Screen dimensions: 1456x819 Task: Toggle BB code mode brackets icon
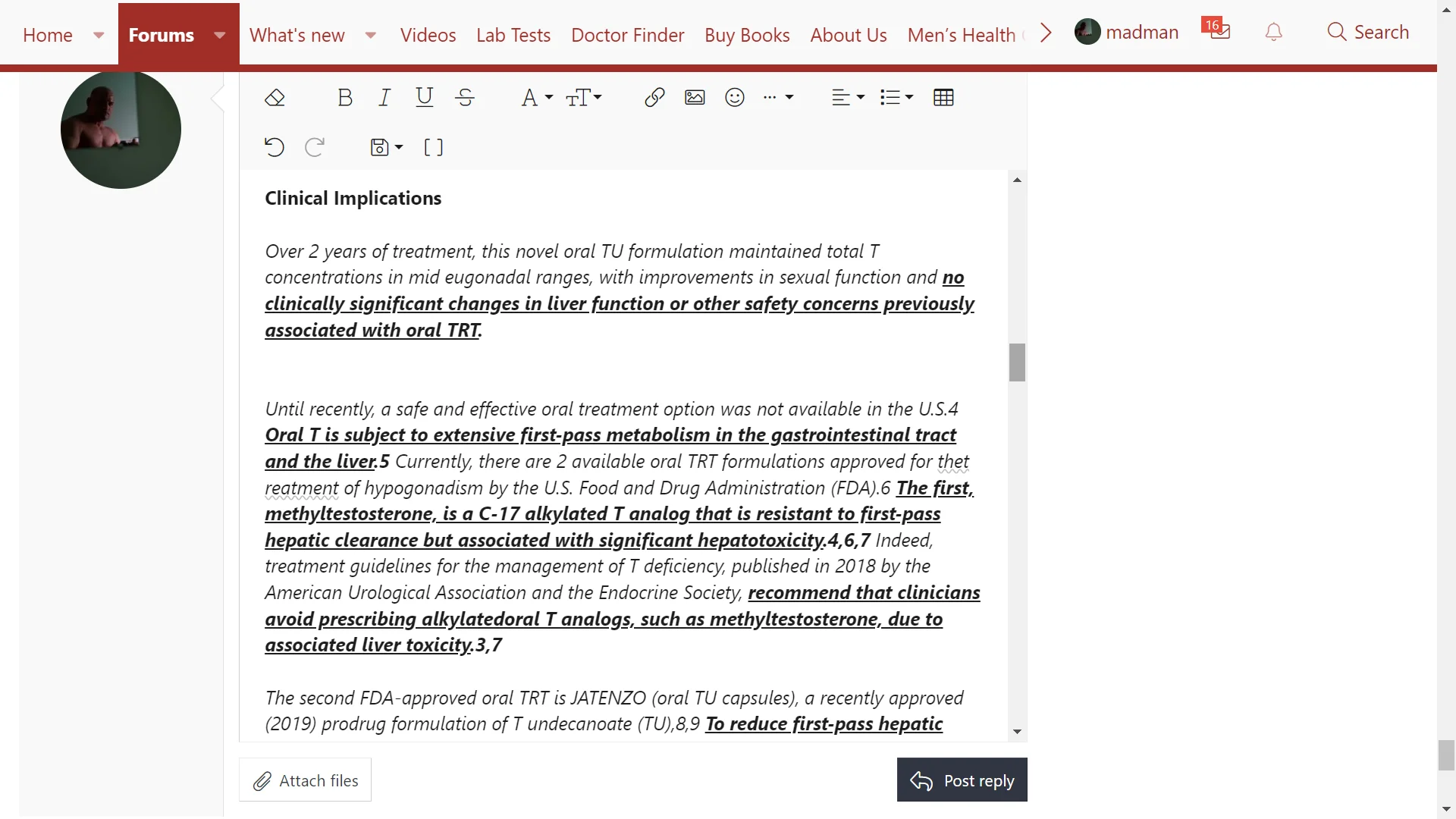(x=433, y=147)
